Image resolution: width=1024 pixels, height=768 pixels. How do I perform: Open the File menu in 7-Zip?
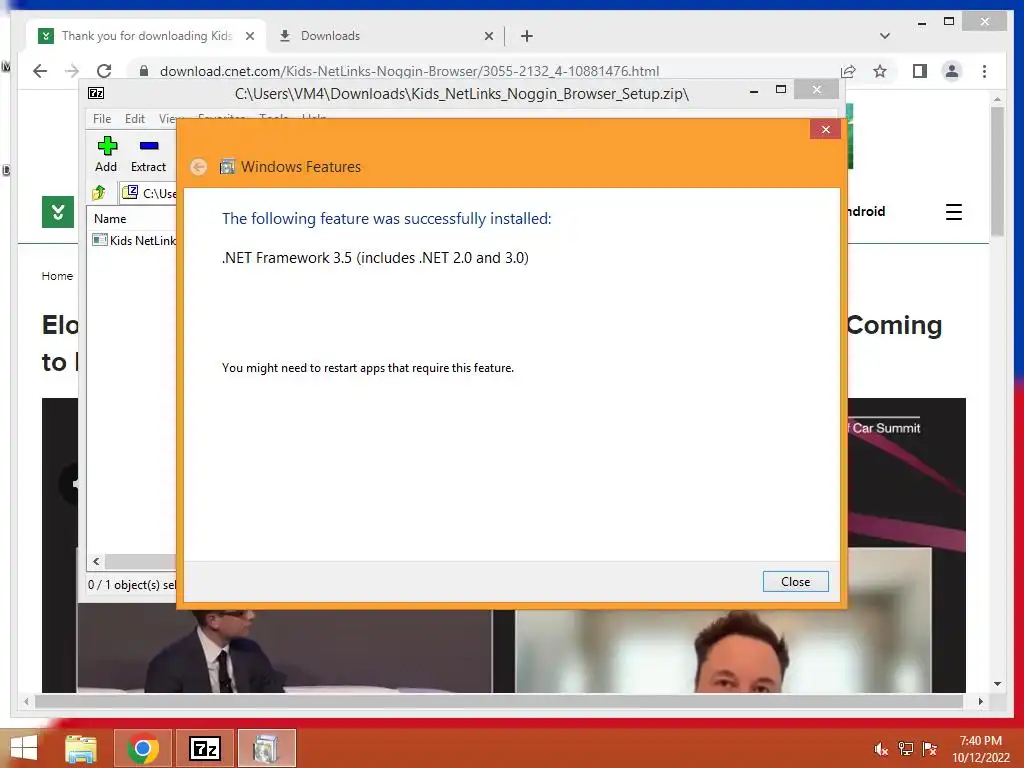click(102, 119)
